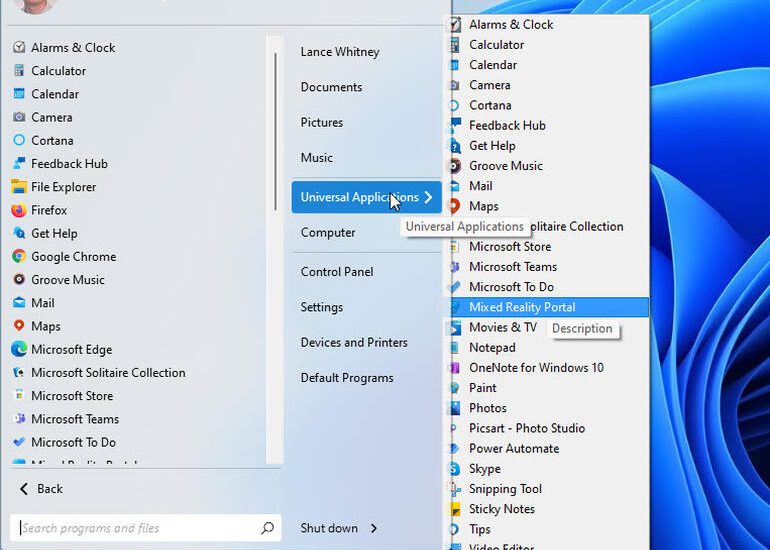Open Camera in the submenu
770x550 pixels.
tap(490, 85)
